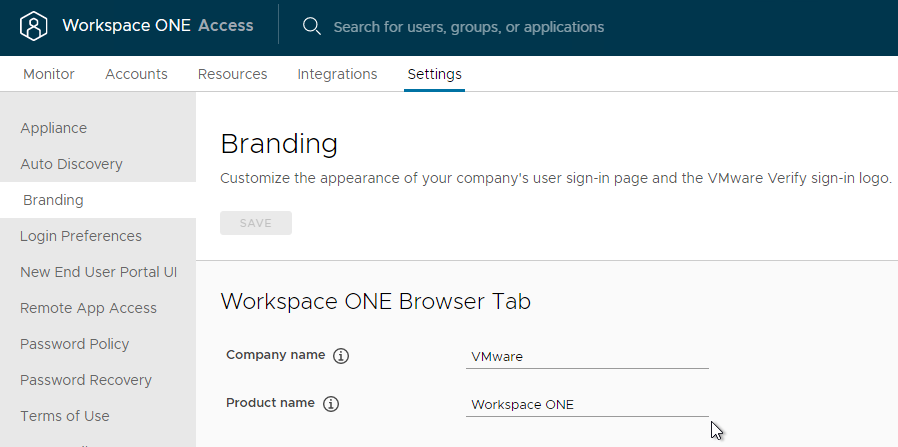Open the Company name info icon
This screenshot has height=447, width=898.
[341, 356]
